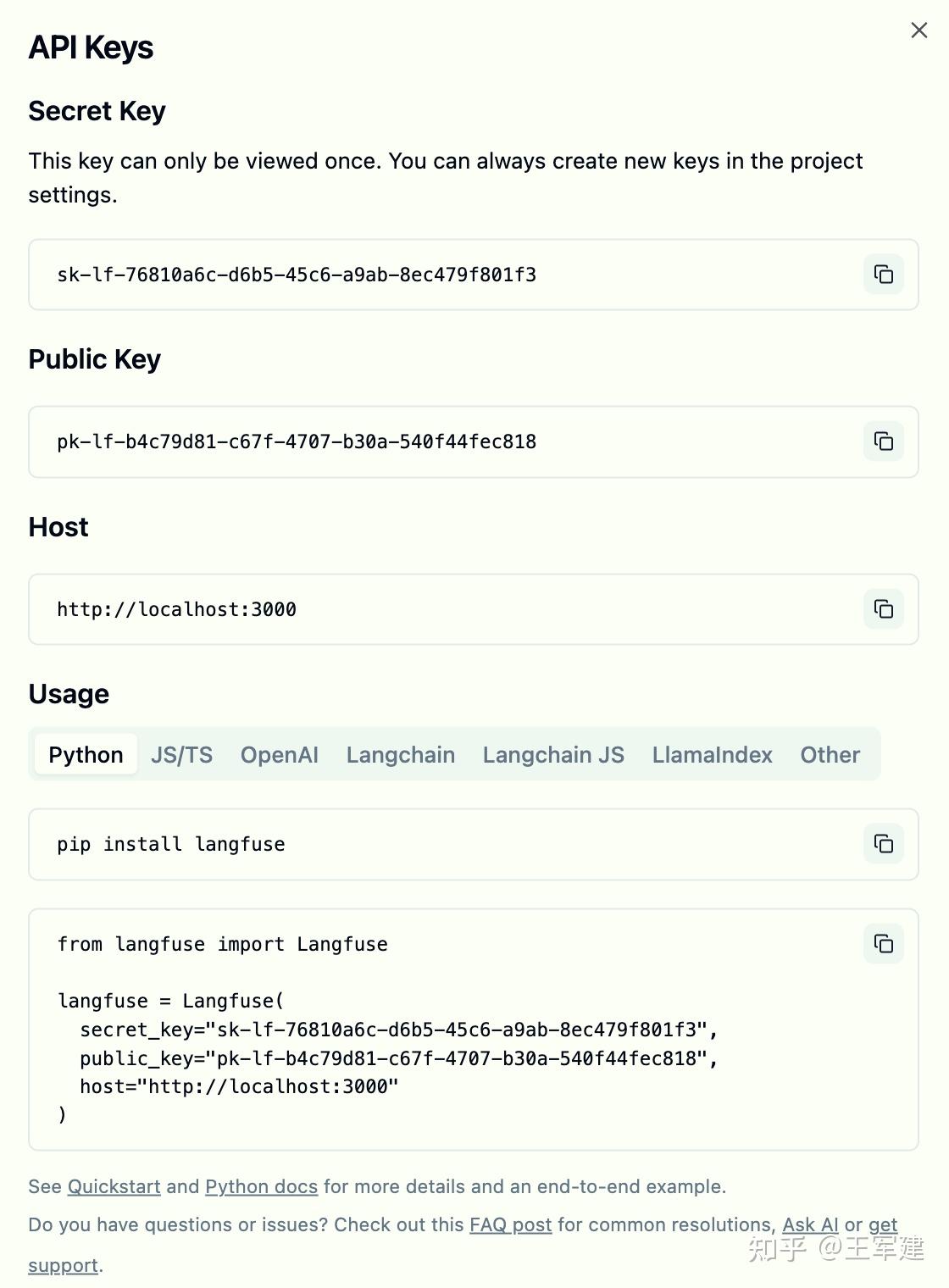
Task: Copy the Secret Key value
Action: click(884, 275)
